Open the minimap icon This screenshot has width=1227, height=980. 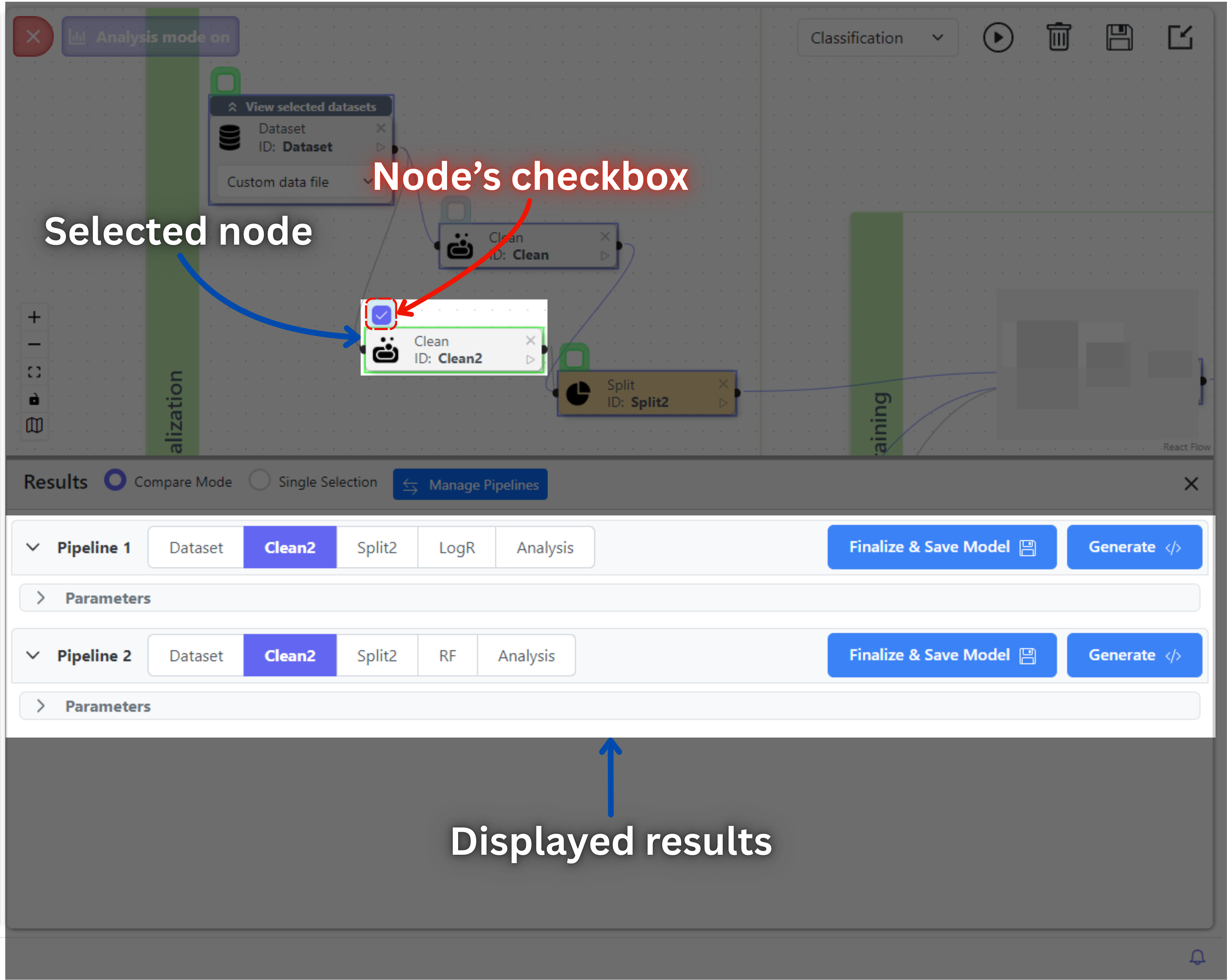[x=34, y=426]
